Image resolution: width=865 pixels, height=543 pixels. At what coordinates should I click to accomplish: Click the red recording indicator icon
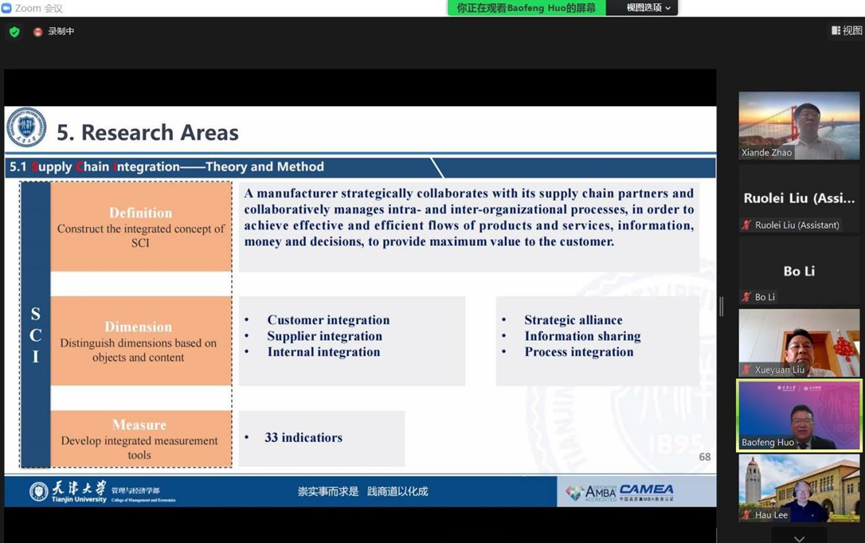click(x=38, y=32)
